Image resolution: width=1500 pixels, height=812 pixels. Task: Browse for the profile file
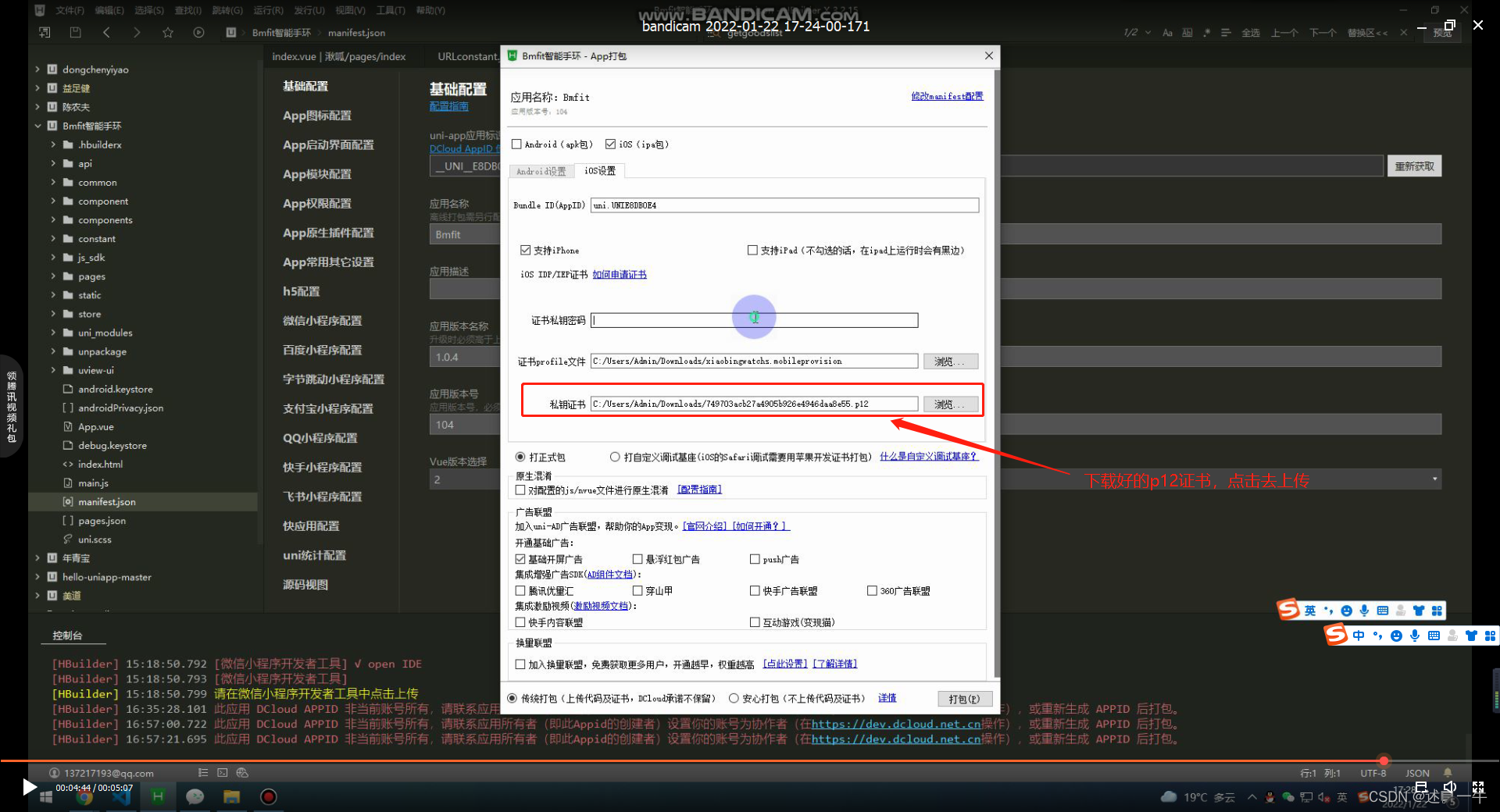point(950,361)
